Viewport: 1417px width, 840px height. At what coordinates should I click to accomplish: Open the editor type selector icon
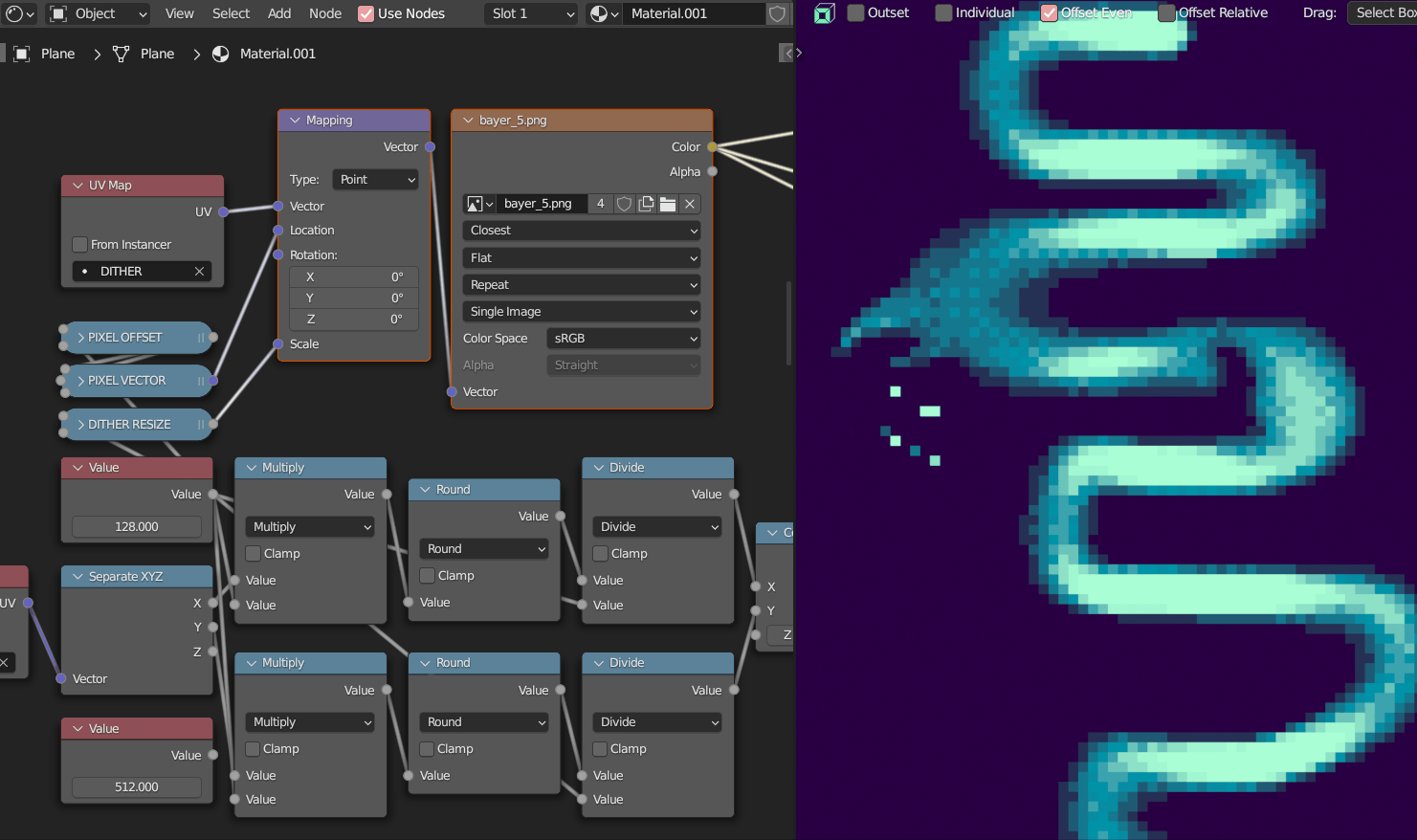tap(18, 13)
